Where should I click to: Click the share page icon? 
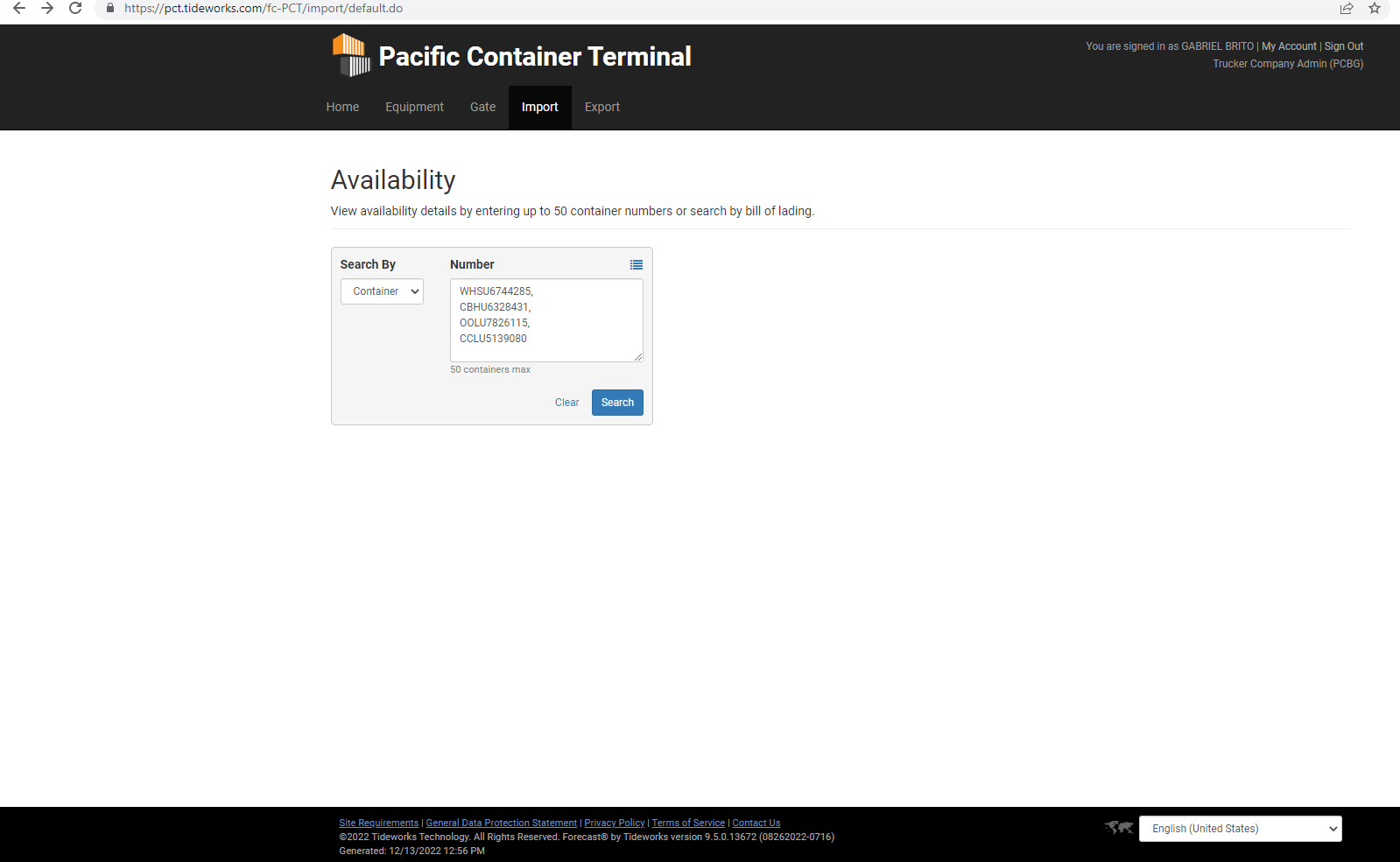click(x=1347, y=8)
